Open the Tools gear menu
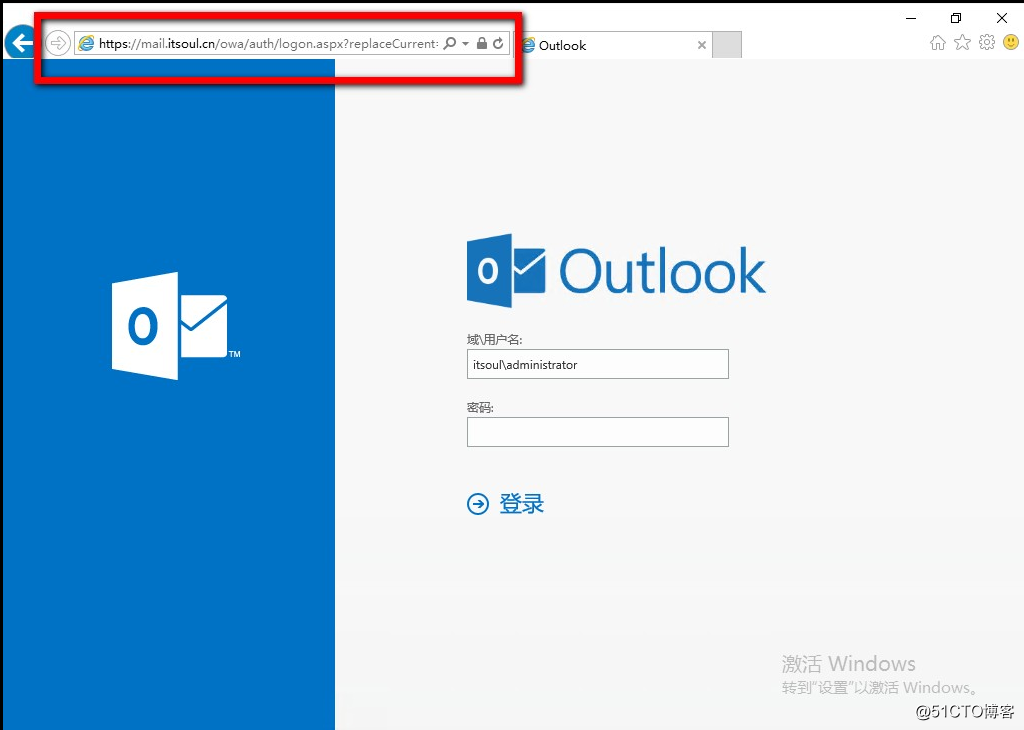The height and width of the screenshot is (730, 1024). [x=987, y=43]
